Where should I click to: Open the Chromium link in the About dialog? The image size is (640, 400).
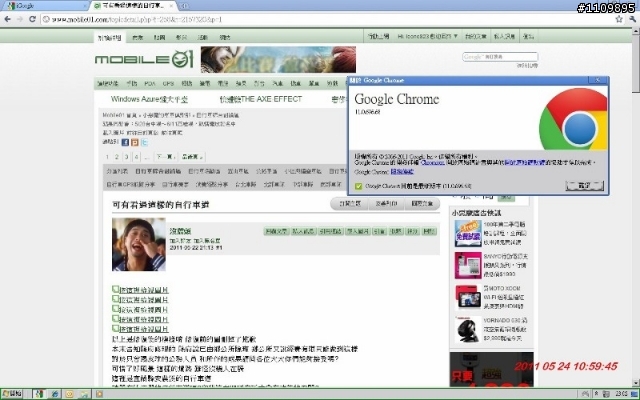pyautogui.click(x=432, y=162)
